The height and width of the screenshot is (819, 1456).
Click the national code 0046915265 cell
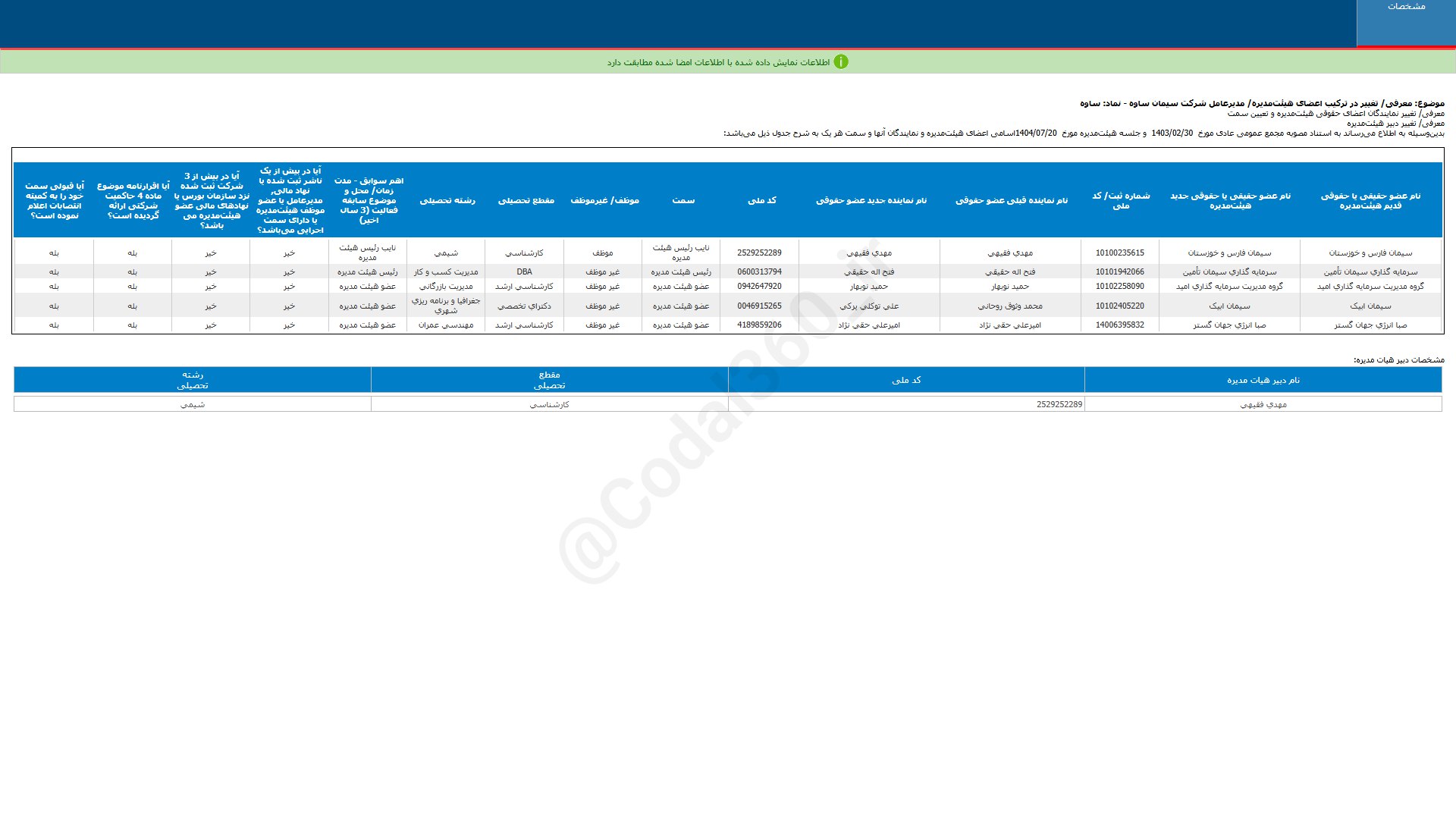[x=759, y=306]
